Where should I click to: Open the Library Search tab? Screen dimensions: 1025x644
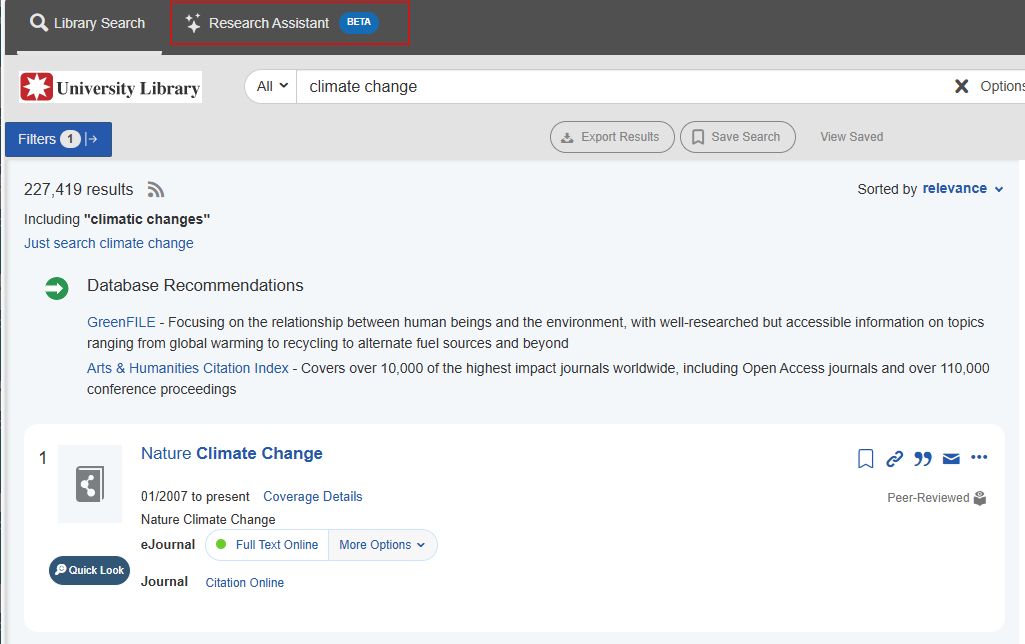click(88, 24)
